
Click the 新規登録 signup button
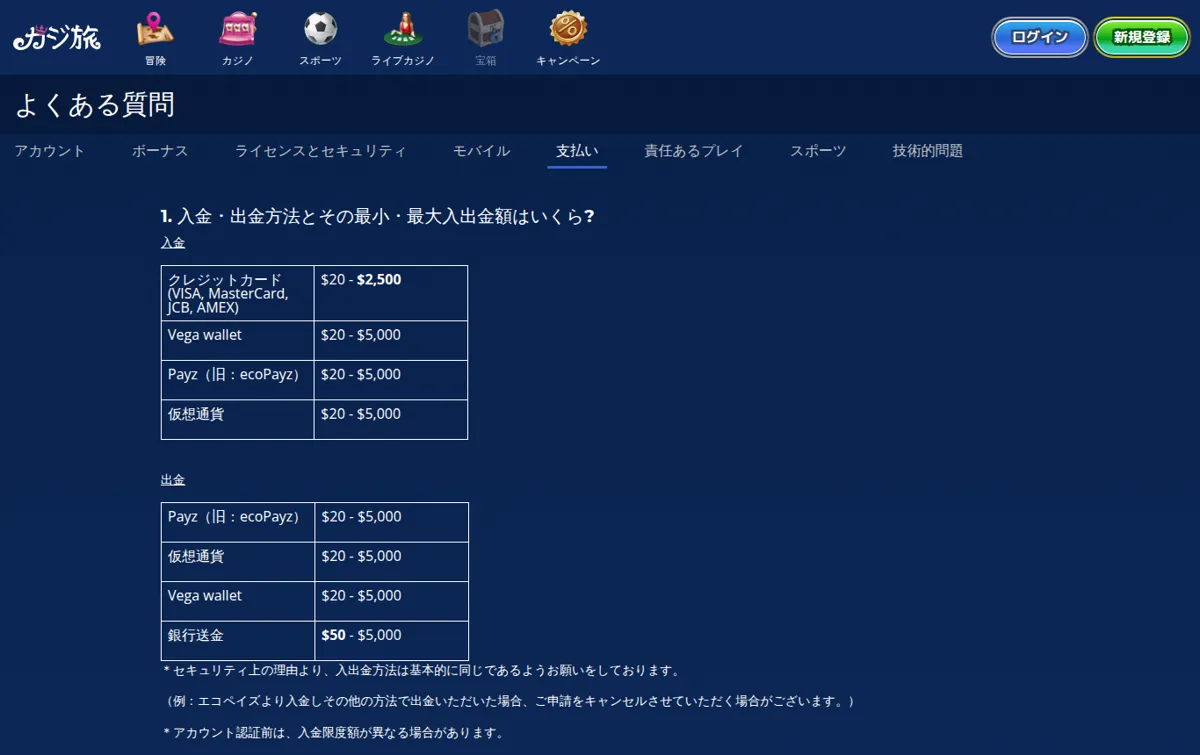click(x=1142, y=38)
